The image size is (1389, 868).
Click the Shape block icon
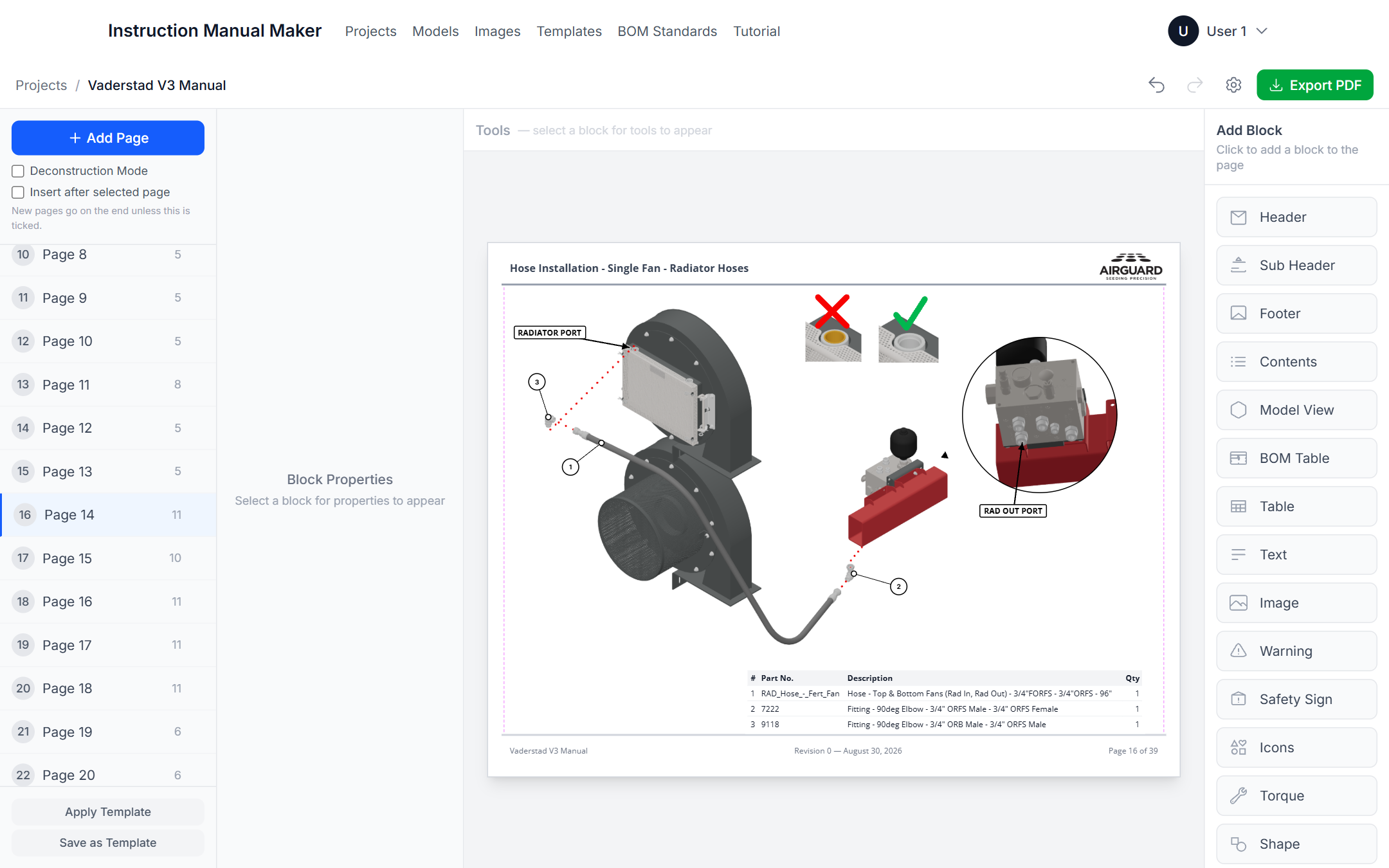1239,844
